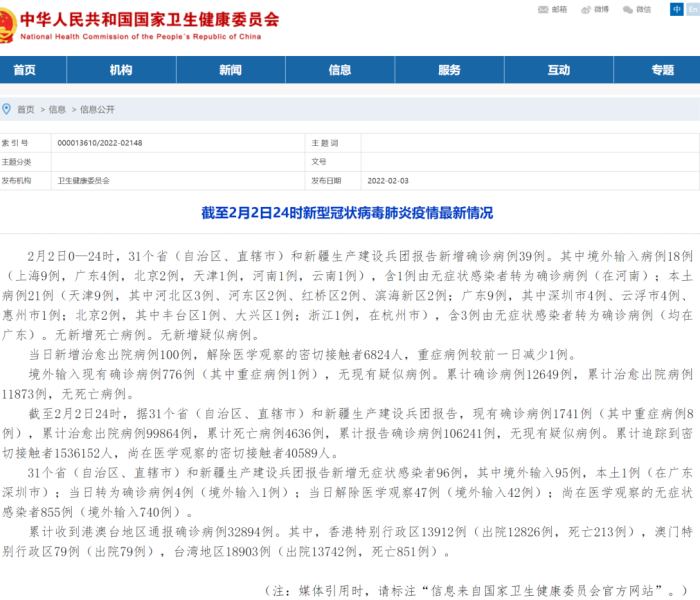Image resolution: width=700 pixels, height=600 pixels.
Task: Go to 信息公开 in breadcrumb
Action: (x=97, y=109)
